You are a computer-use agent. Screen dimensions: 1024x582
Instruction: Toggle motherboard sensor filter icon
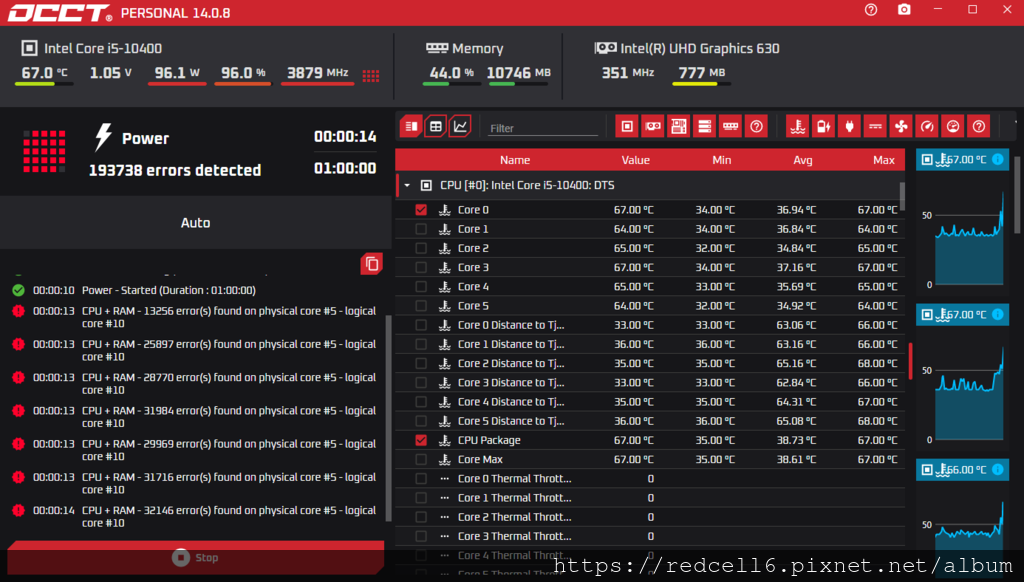(x=679, y=126)
